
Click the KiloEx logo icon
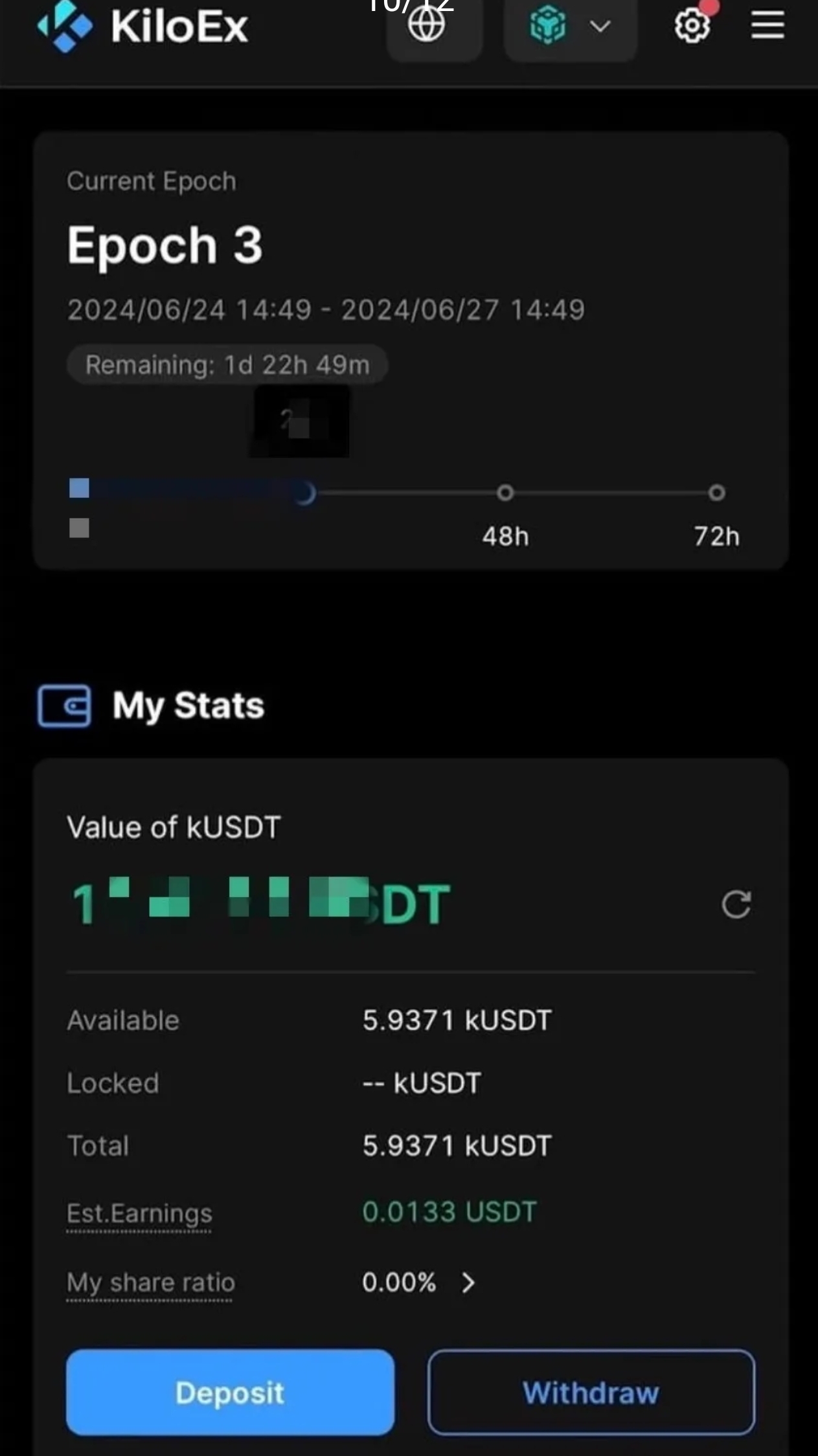65,27
